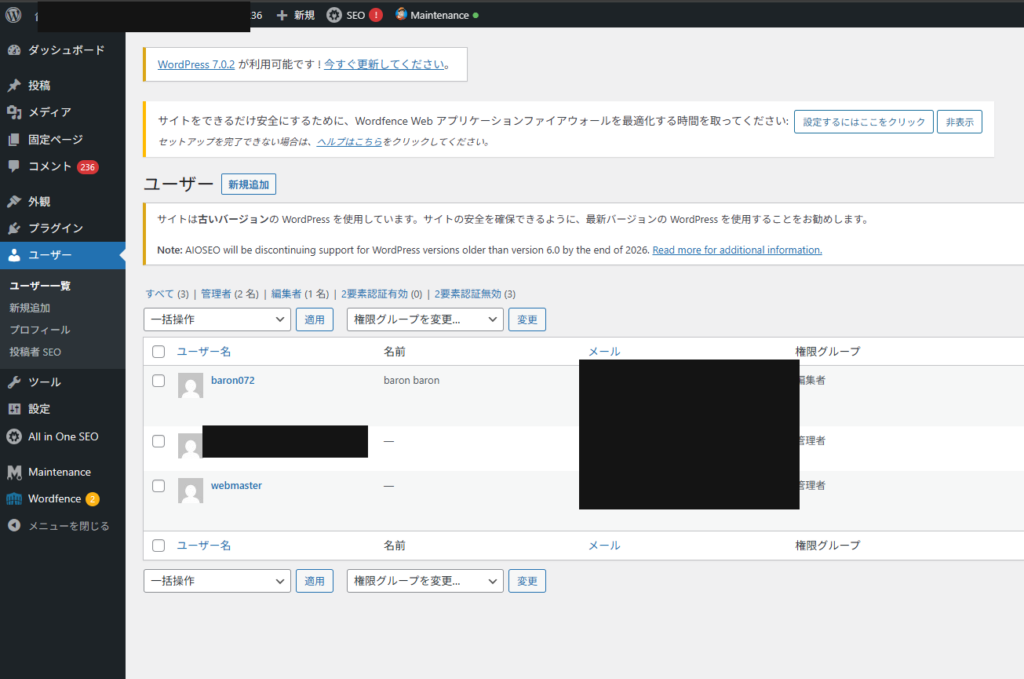Click baron baron name cell
This screenshot has height=679, width=1024.
[x=411, y=381]
